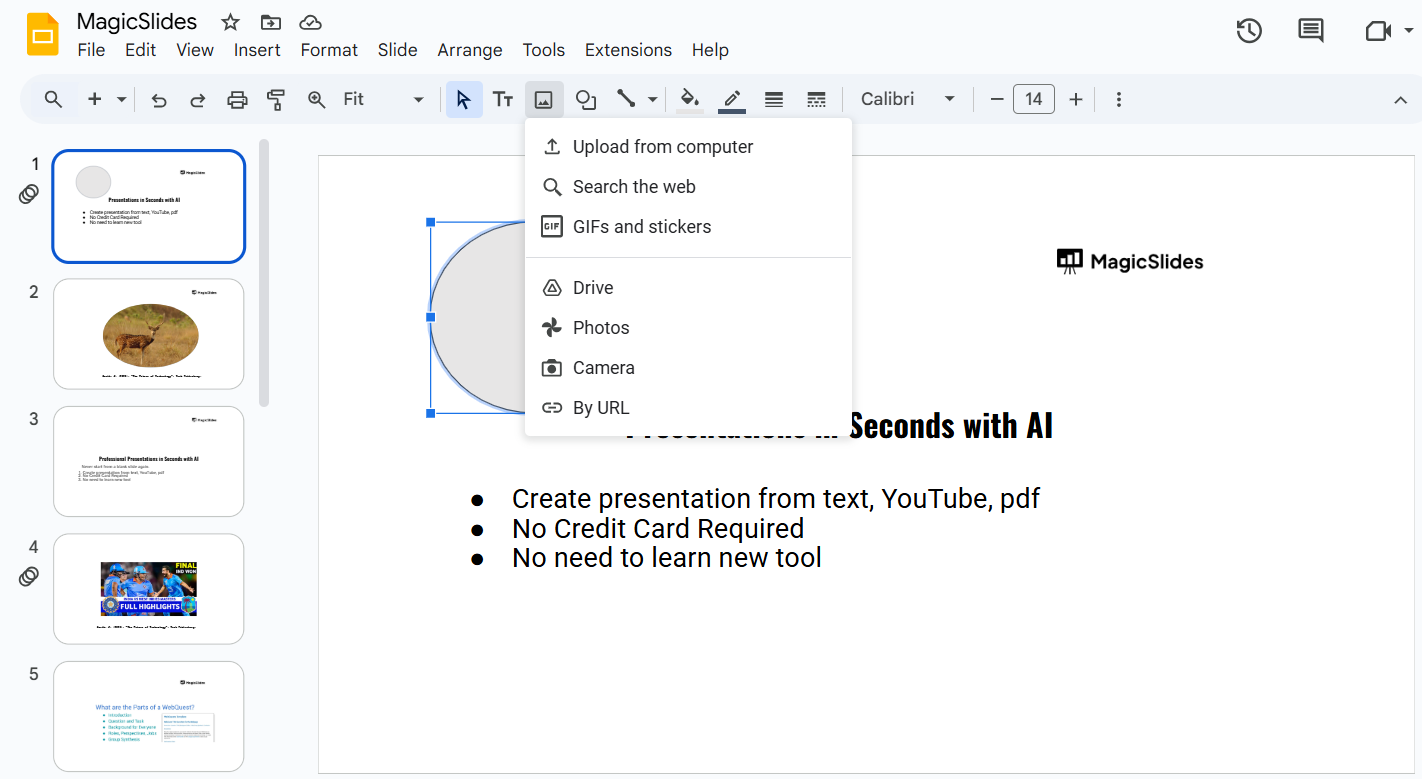Viewport: 1422px width, 779px height.
Task: Select slide 2 deer thumbnail
Action: [149, 334]
